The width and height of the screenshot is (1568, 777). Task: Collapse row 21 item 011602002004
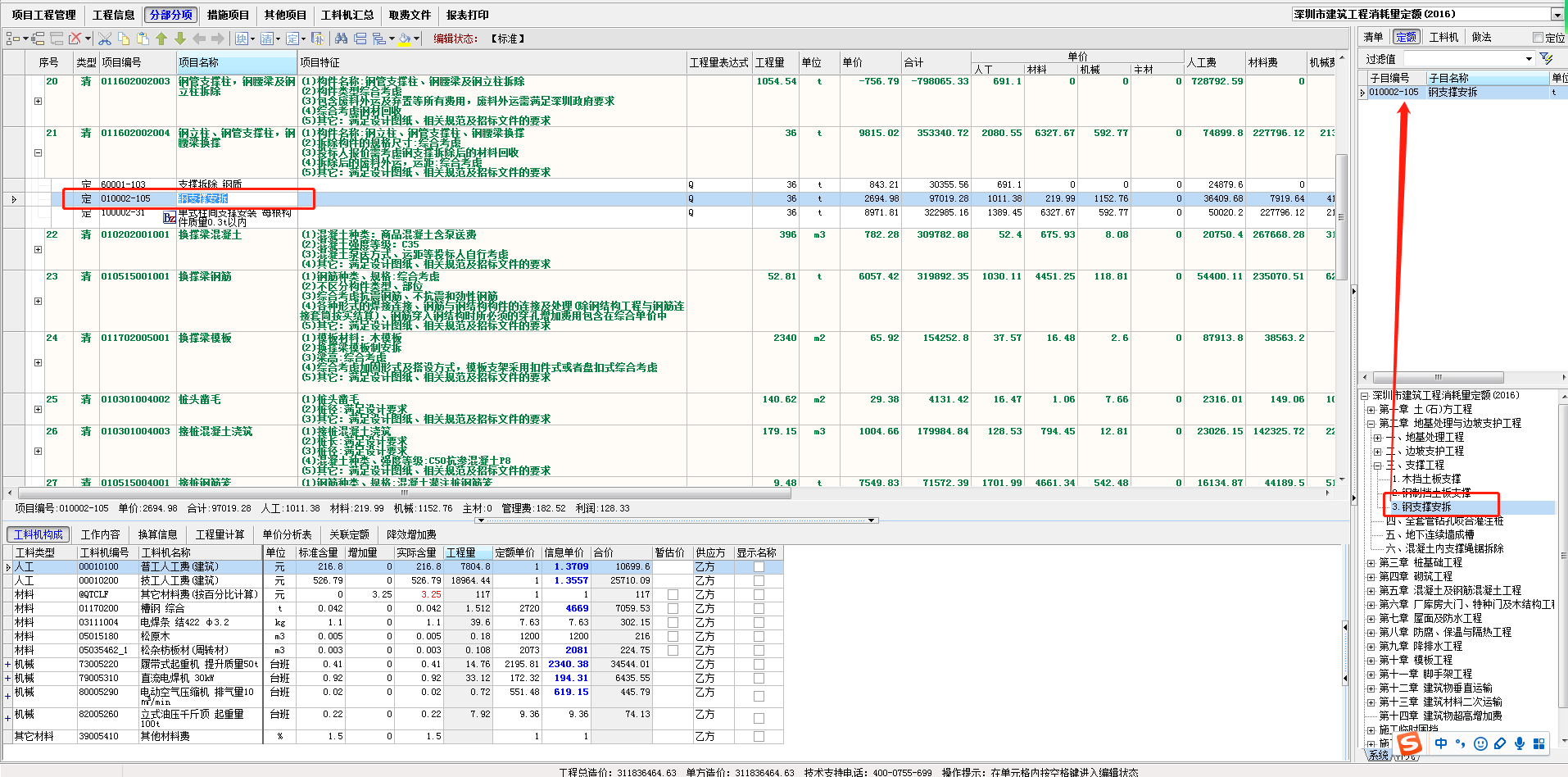click(38, 152)
